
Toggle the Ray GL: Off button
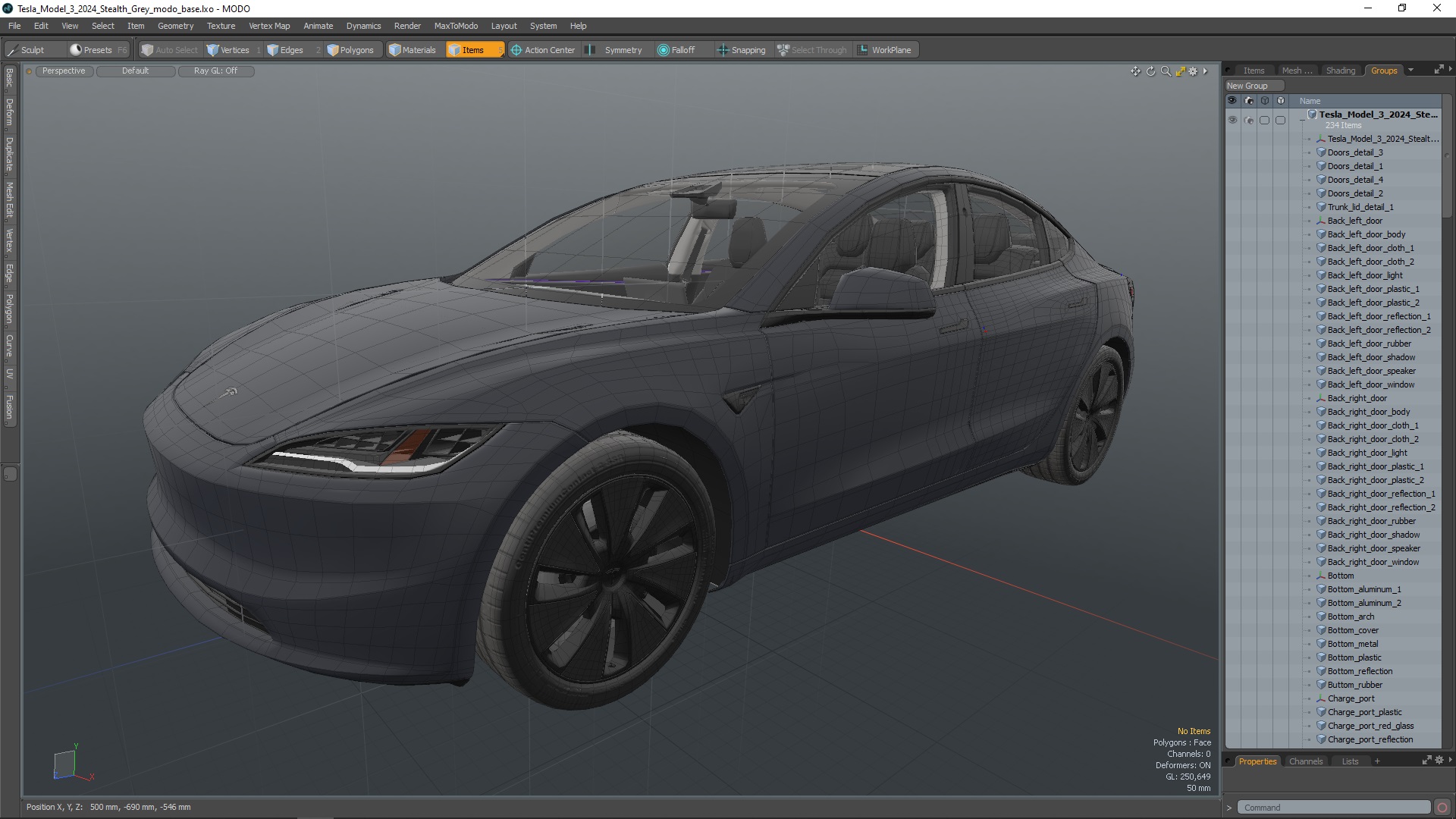click(215, 71)
